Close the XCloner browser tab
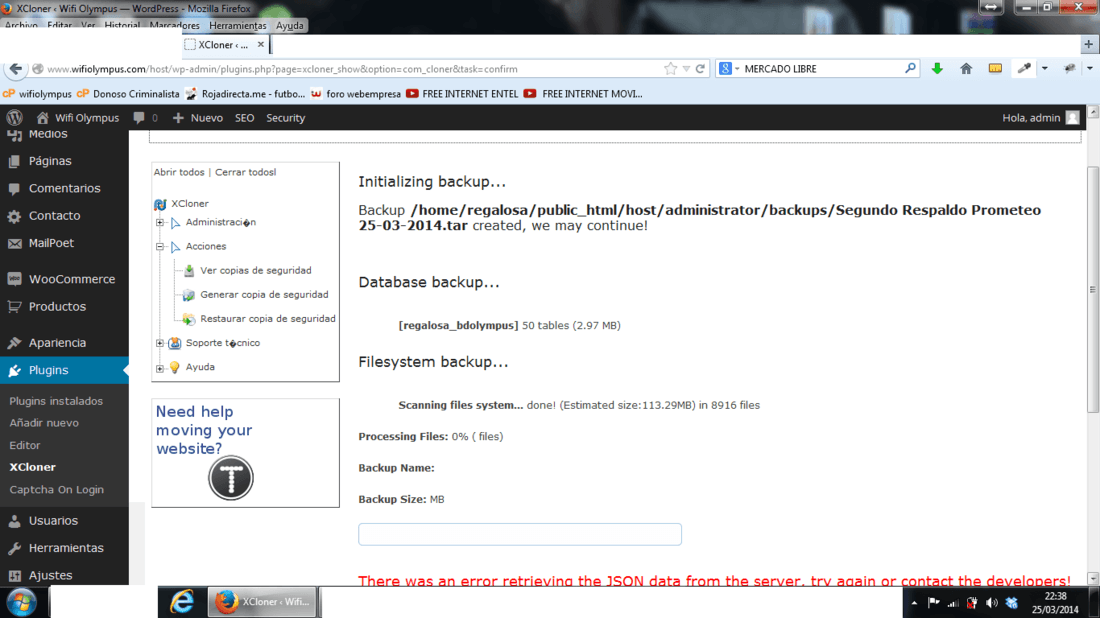The height and width of the screenshot is (618, 1100). click(x=260, y=44)
